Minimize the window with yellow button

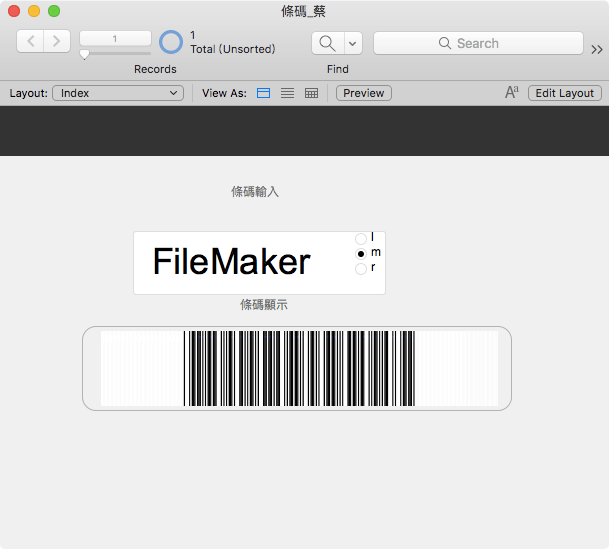point(34,11)
